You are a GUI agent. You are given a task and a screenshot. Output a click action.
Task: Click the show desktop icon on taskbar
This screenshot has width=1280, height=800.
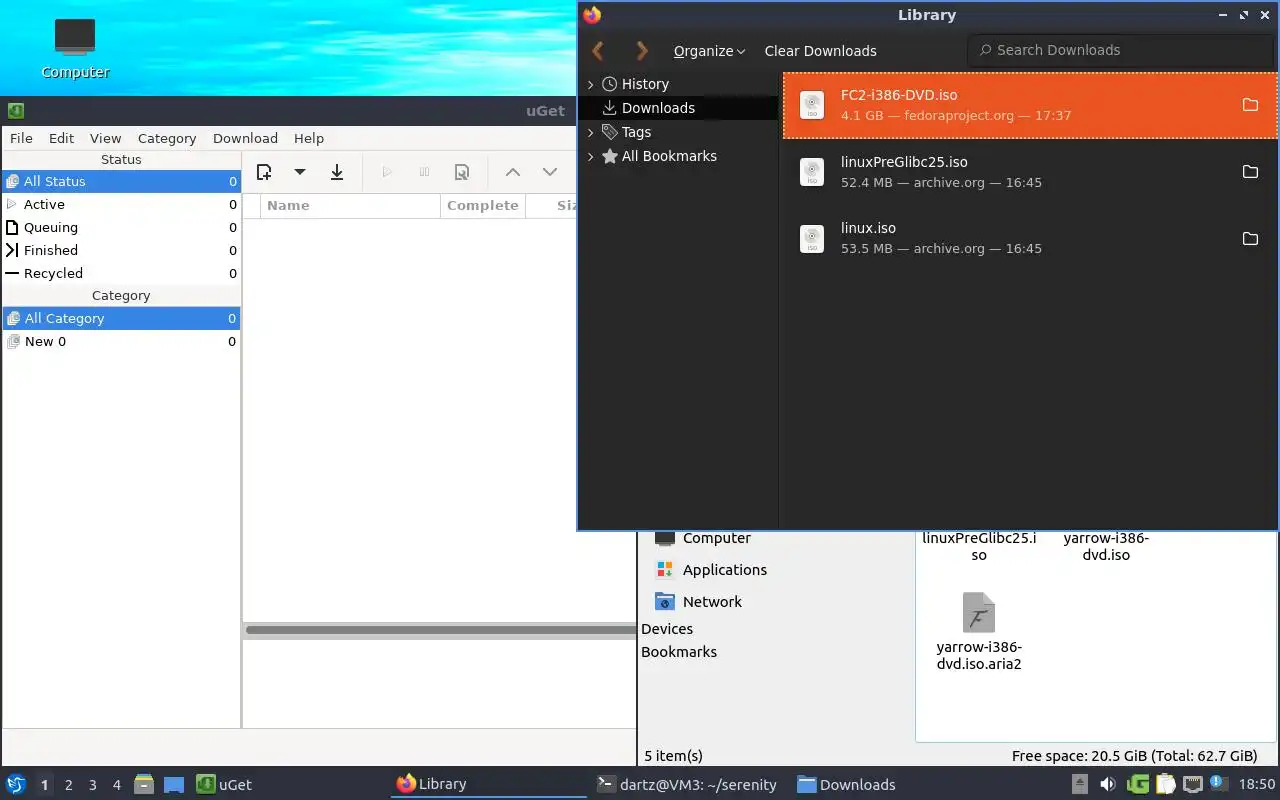click(x=174, y=785)
